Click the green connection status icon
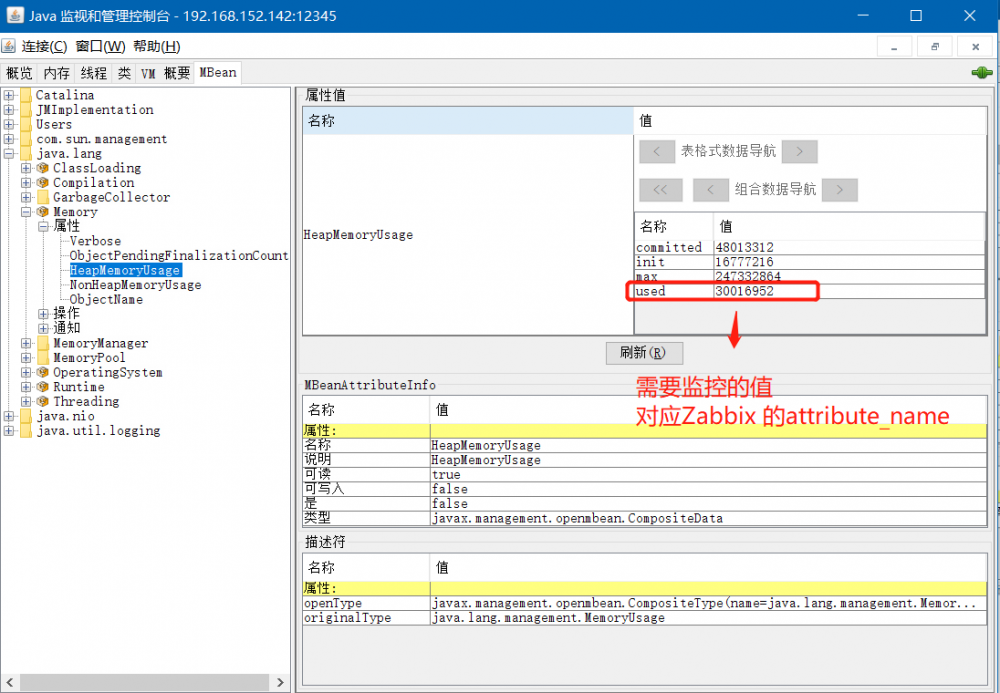The image size is (1000, 693). (x=981, y=72)
